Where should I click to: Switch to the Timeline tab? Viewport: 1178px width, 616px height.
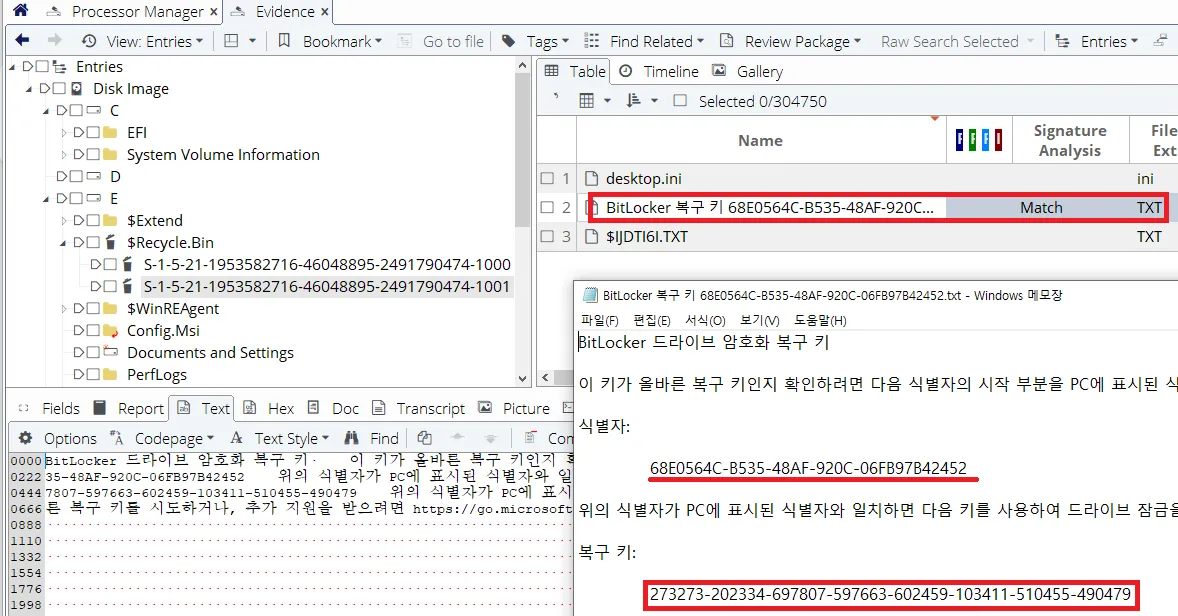tap(659, 71)
